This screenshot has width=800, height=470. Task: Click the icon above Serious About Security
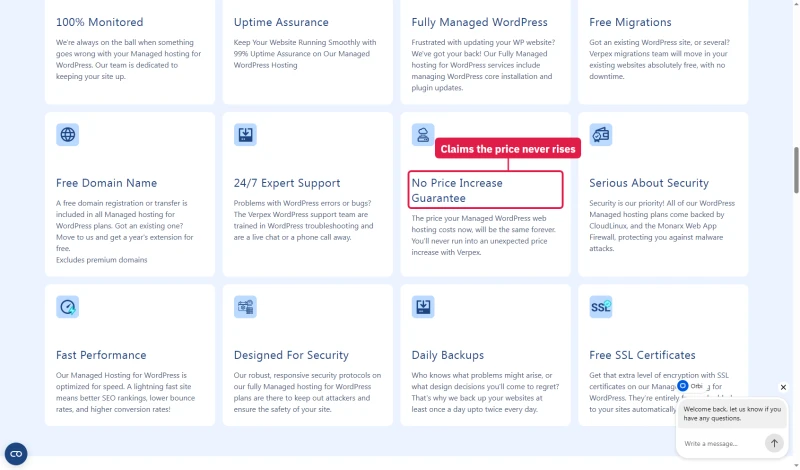tap(601, 135)
